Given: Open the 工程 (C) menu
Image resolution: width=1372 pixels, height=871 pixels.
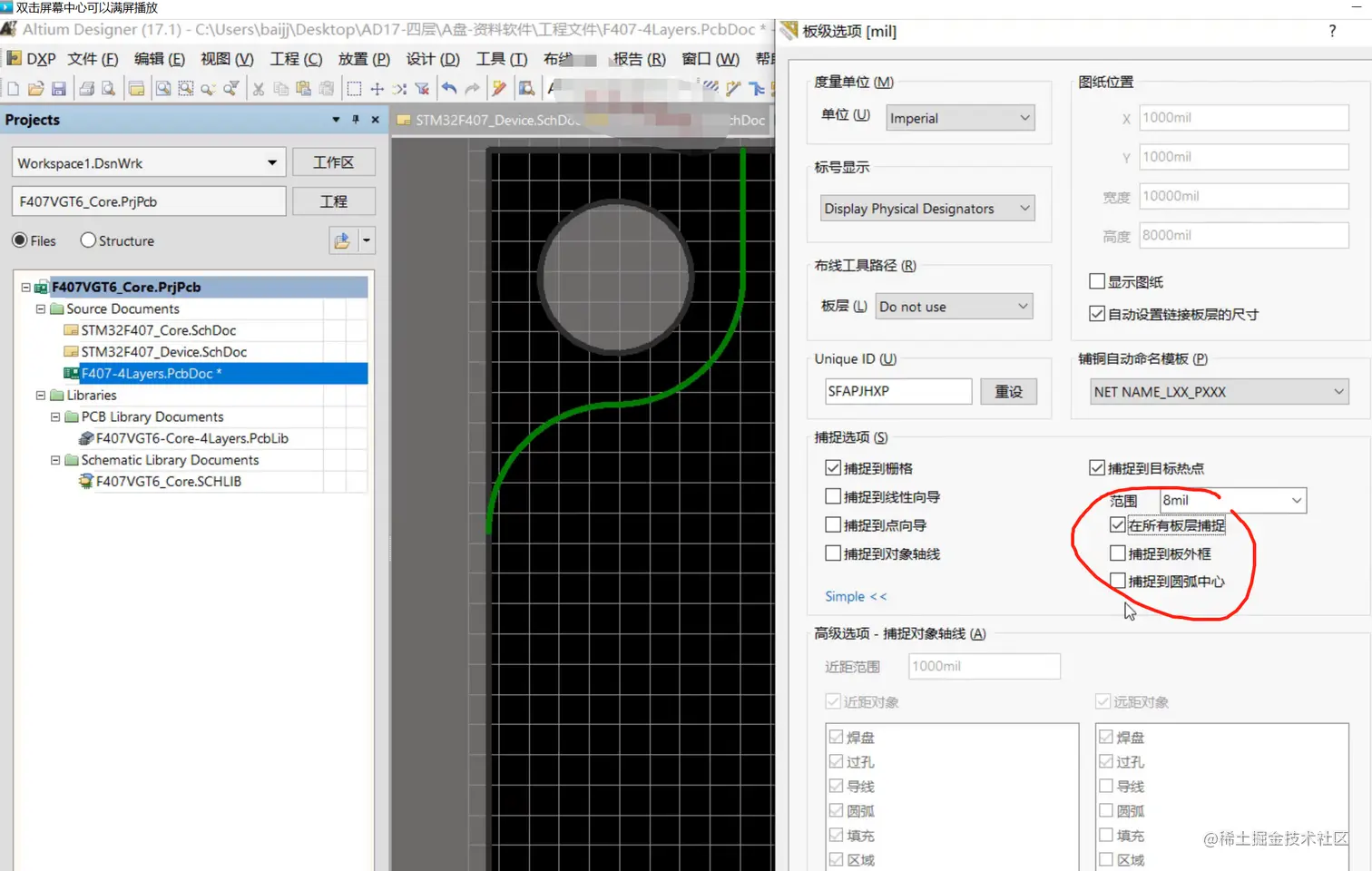Looking at the screenshot, I should pos(296,59).
